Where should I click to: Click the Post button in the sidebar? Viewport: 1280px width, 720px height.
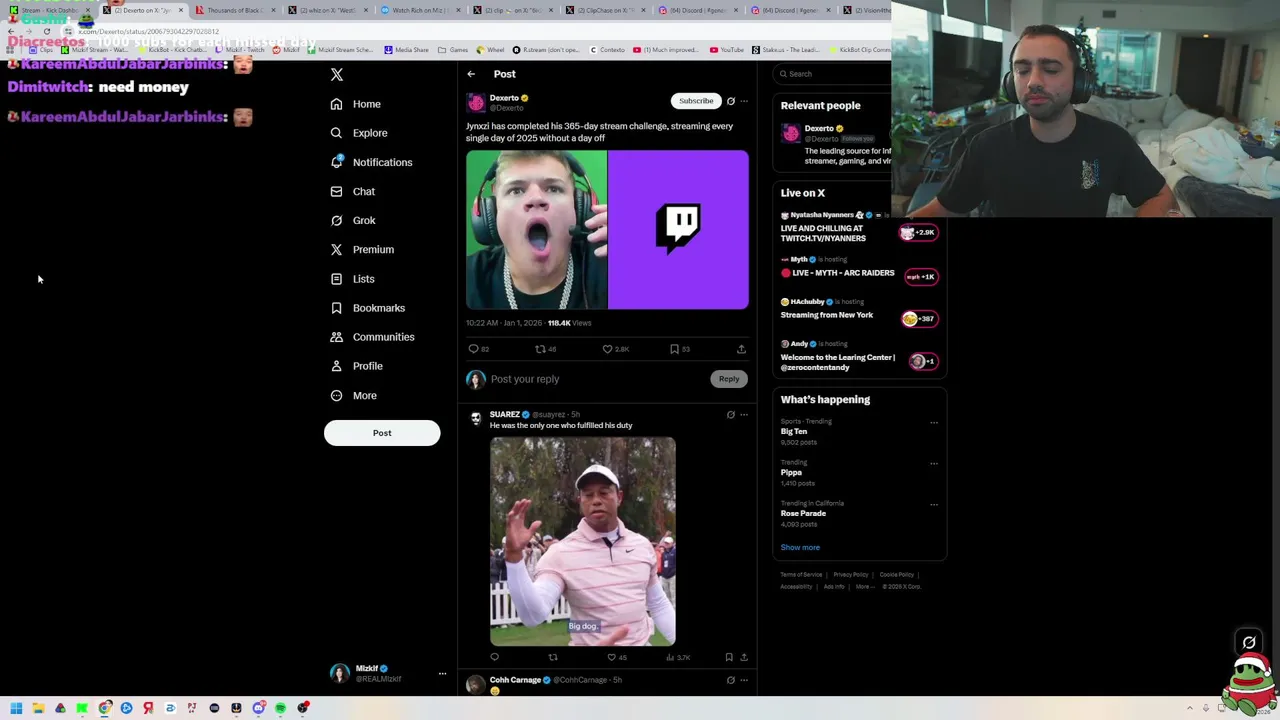[382, 433]
